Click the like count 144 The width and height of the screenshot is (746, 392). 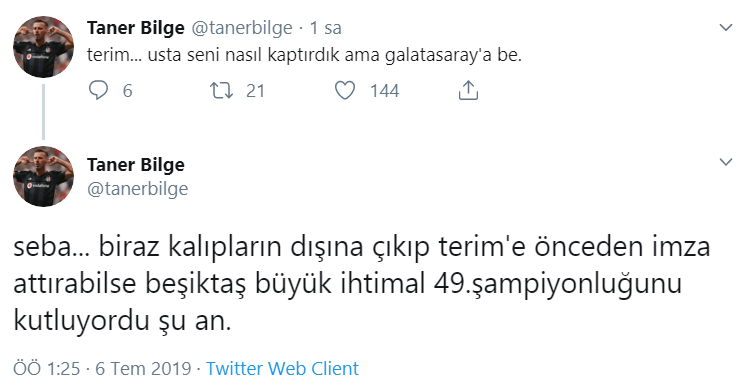pyautogui.click(x=385, y=91)
